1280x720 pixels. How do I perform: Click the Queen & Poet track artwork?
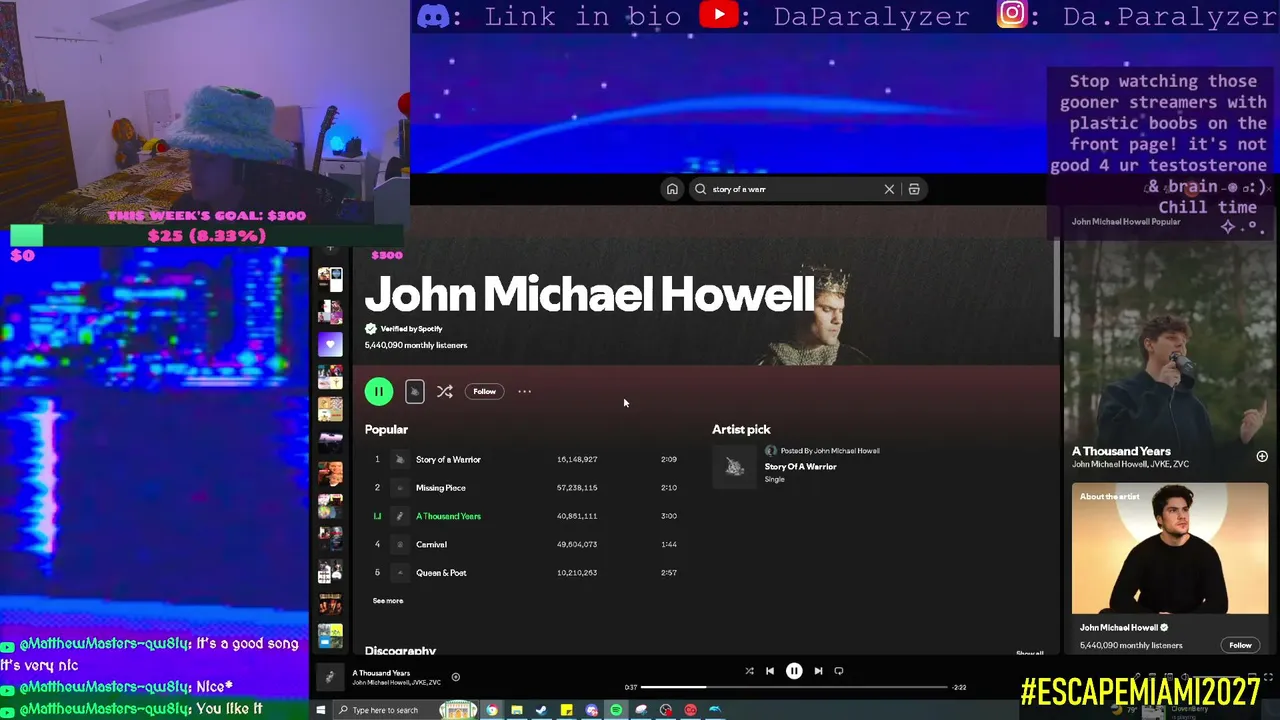point(400,573)
